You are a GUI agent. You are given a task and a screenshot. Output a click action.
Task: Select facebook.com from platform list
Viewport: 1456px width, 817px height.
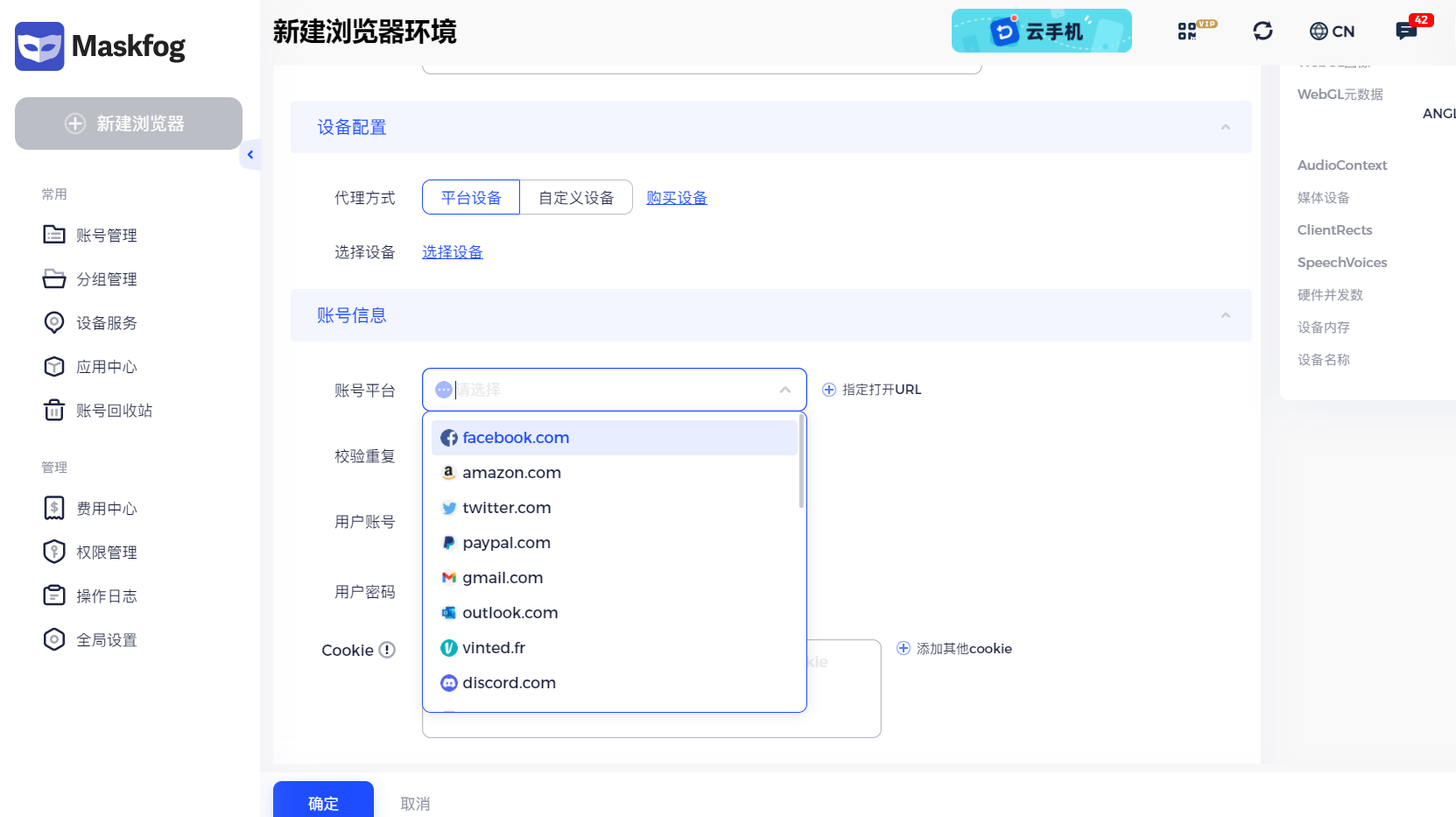[614, 438]
